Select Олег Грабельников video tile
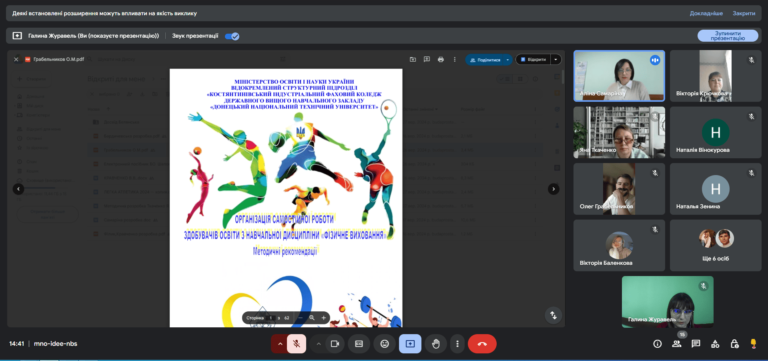 tap(619, 189)
